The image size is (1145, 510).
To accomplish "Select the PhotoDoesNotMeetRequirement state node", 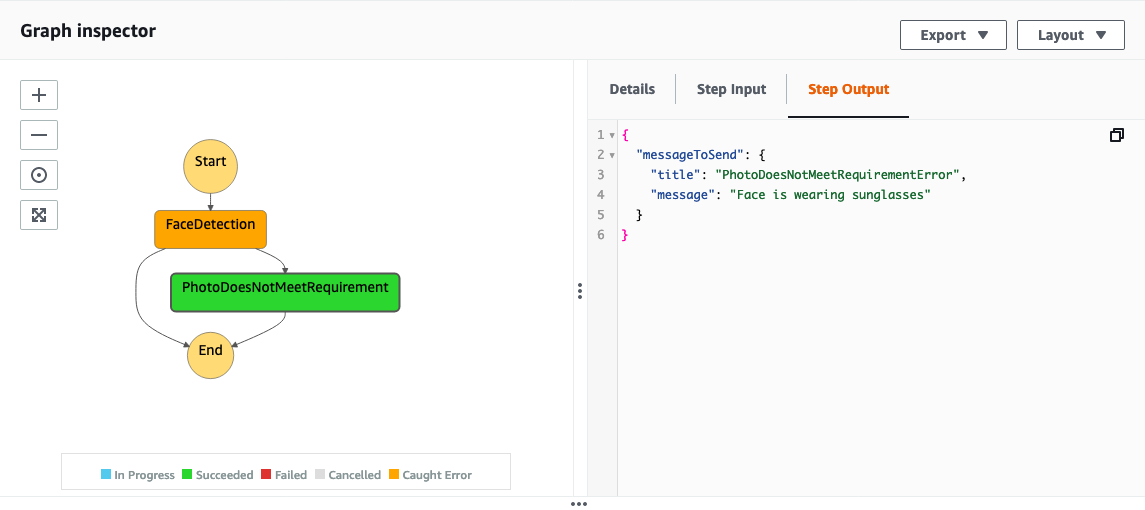I will click(285, 292).
